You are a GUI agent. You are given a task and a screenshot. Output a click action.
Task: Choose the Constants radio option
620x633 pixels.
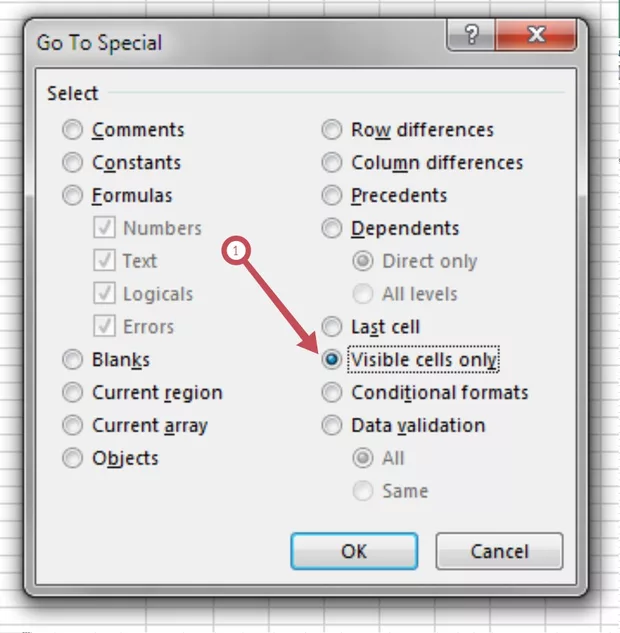(73, 163)
